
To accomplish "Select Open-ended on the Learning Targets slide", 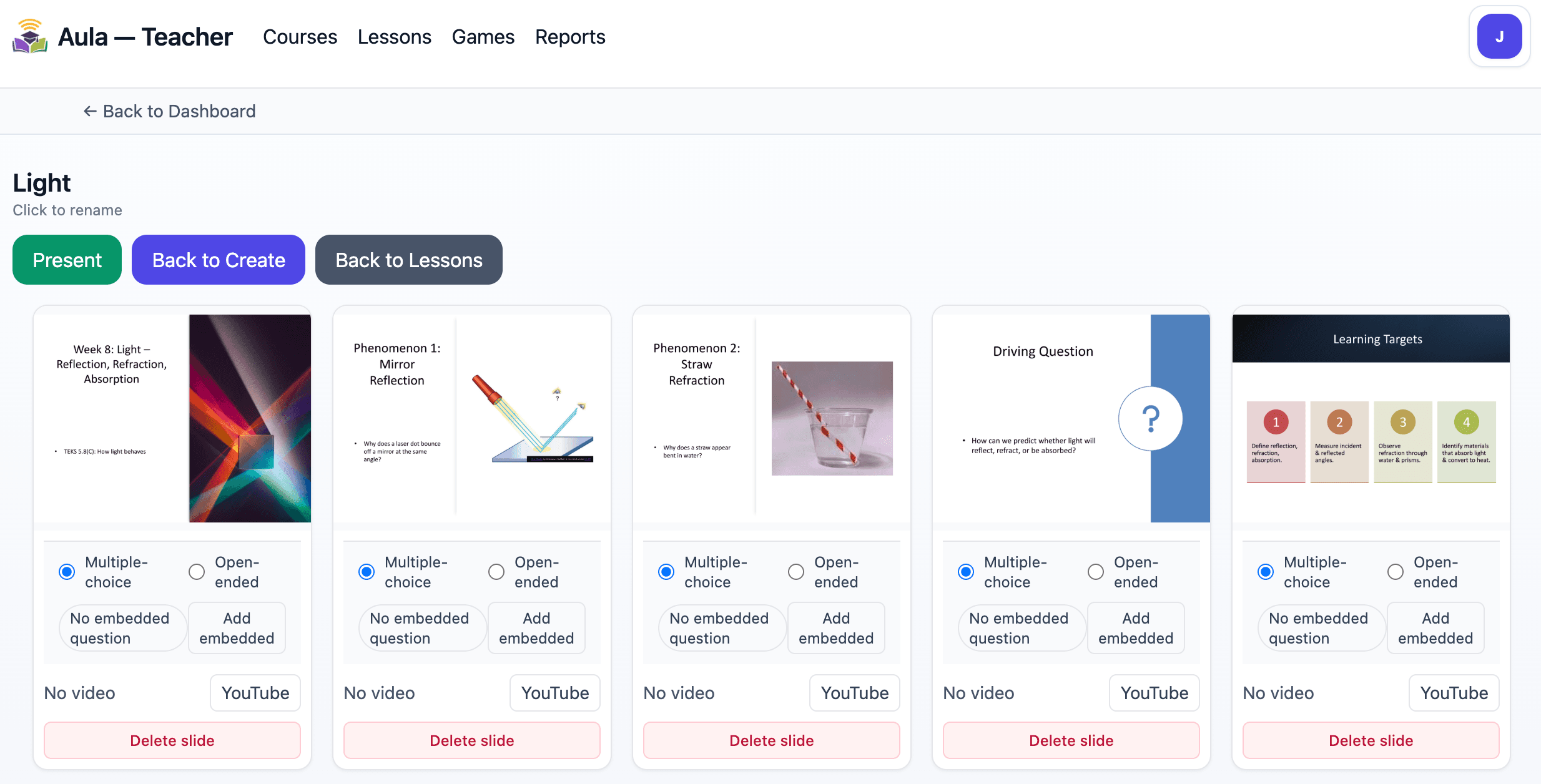I will 1395,572.
